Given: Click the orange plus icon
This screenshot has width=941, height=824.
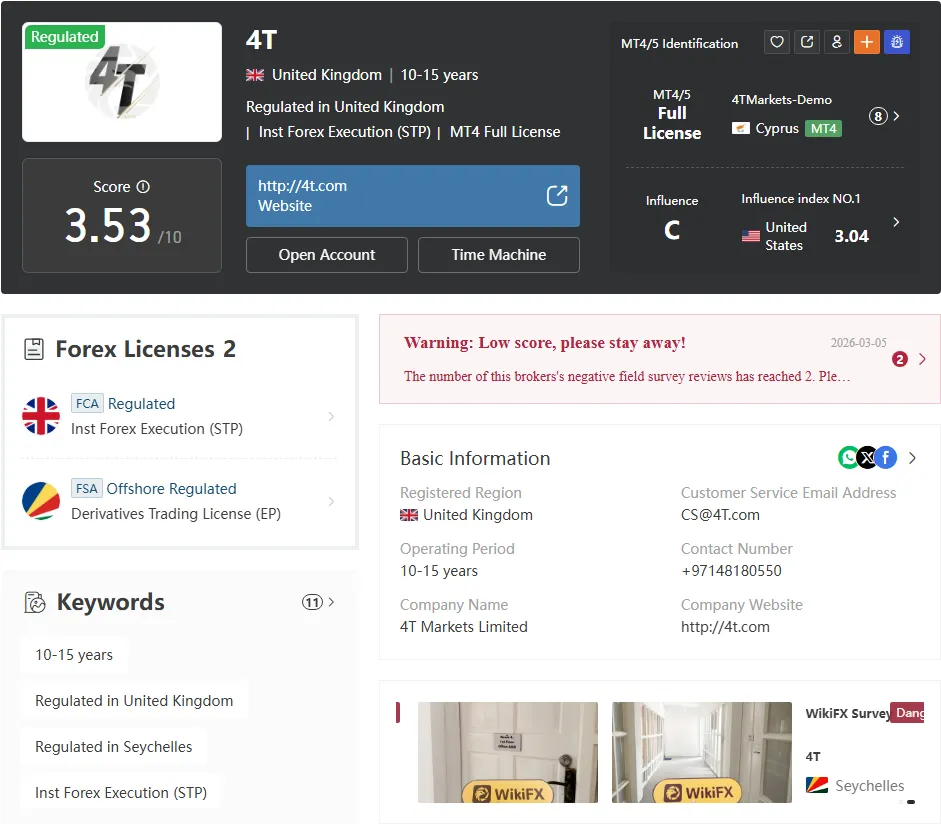Looking at the screenshot, I should (867, 42).
